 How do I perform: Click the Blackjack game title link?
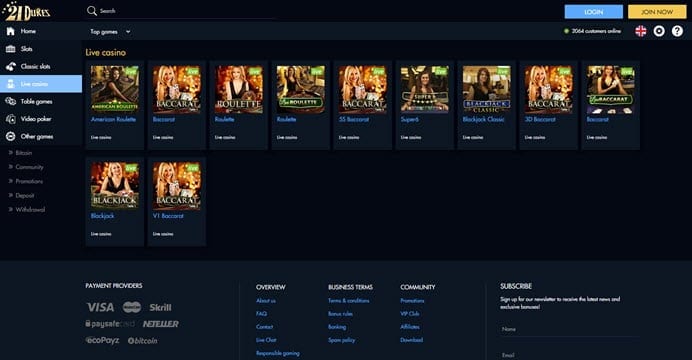(102, 216)
